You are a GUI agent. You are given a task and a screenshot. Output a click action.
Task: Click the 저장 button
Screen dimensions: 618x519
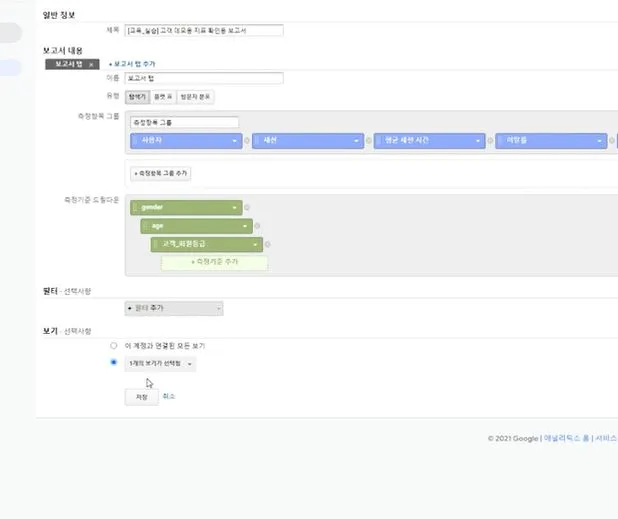[x=141, y=397]
